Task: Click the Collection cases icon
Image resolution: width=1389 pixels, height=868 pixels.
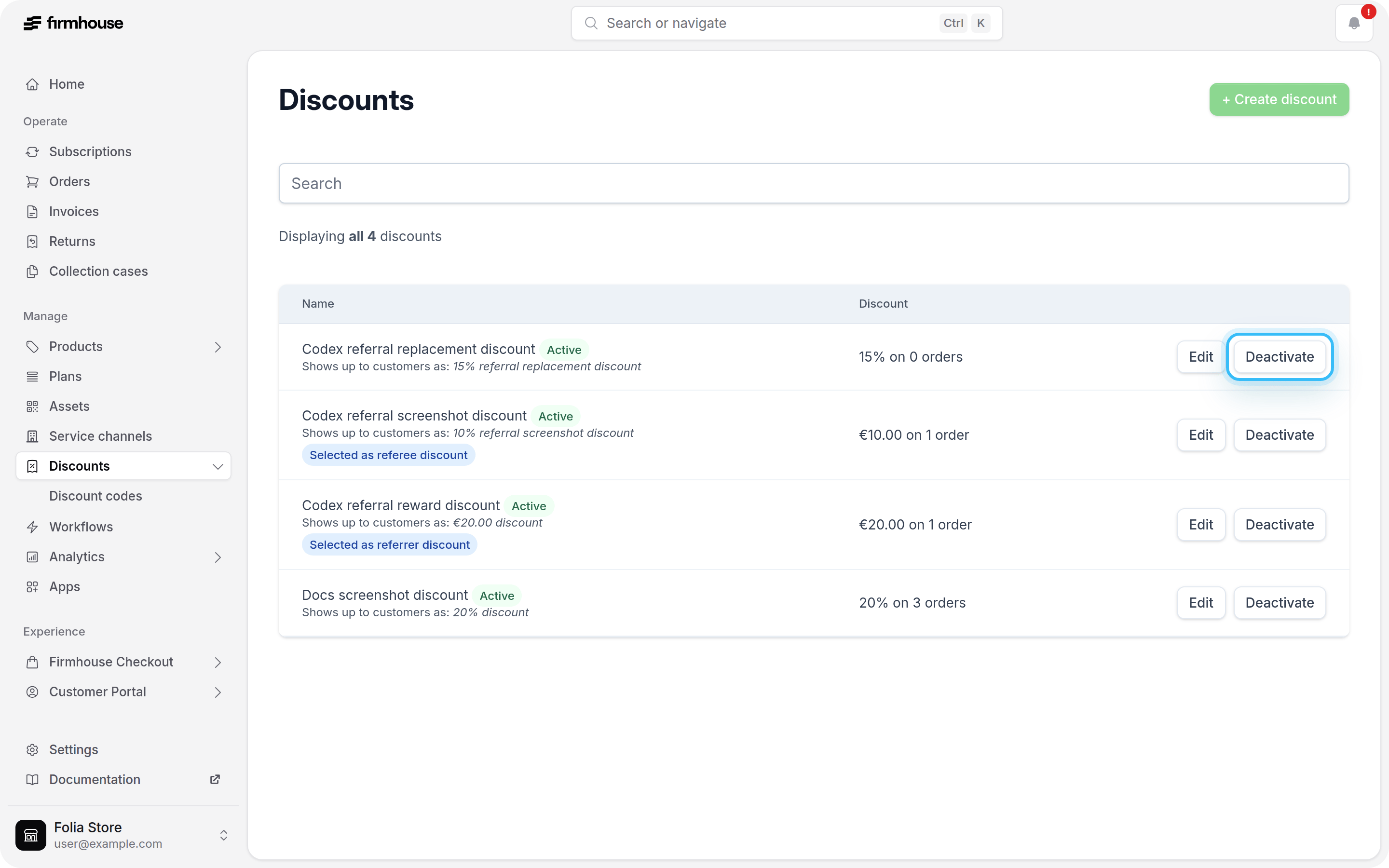Action: pos(32,271)
